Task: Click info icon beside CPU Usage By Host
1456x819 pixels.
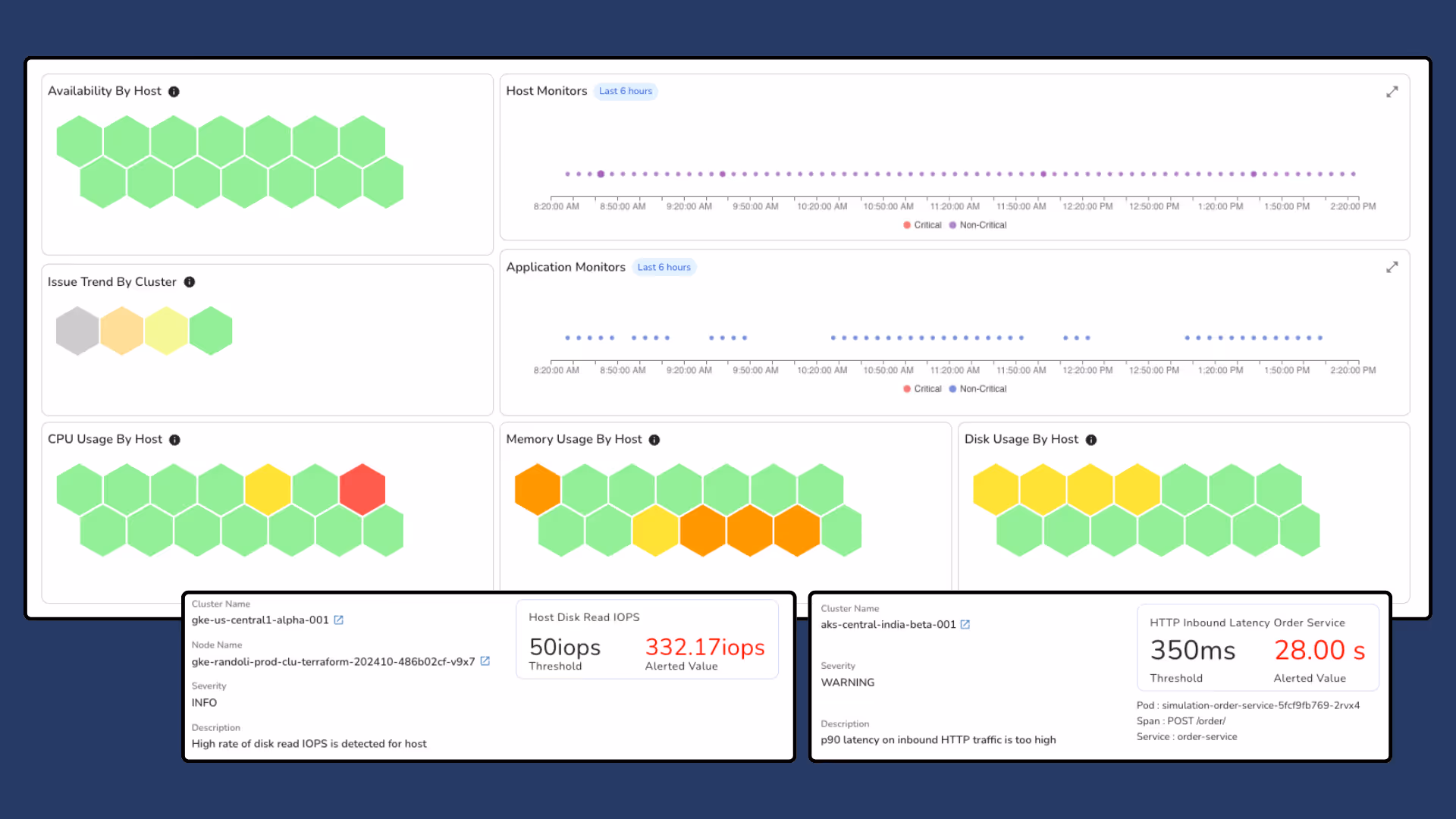Action: pyautogui.click(x=174, y=440)
